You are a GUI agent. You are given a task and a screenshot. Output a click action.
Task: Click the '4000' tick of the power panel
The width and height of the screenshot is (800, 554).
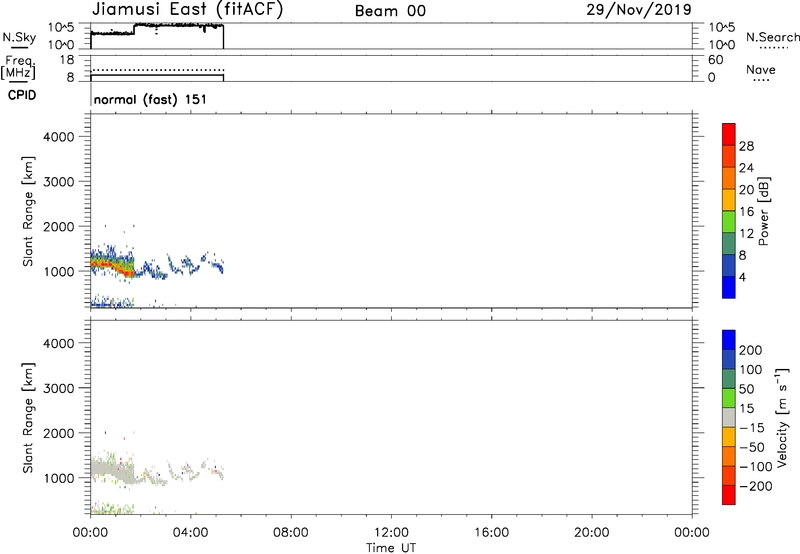59,137
